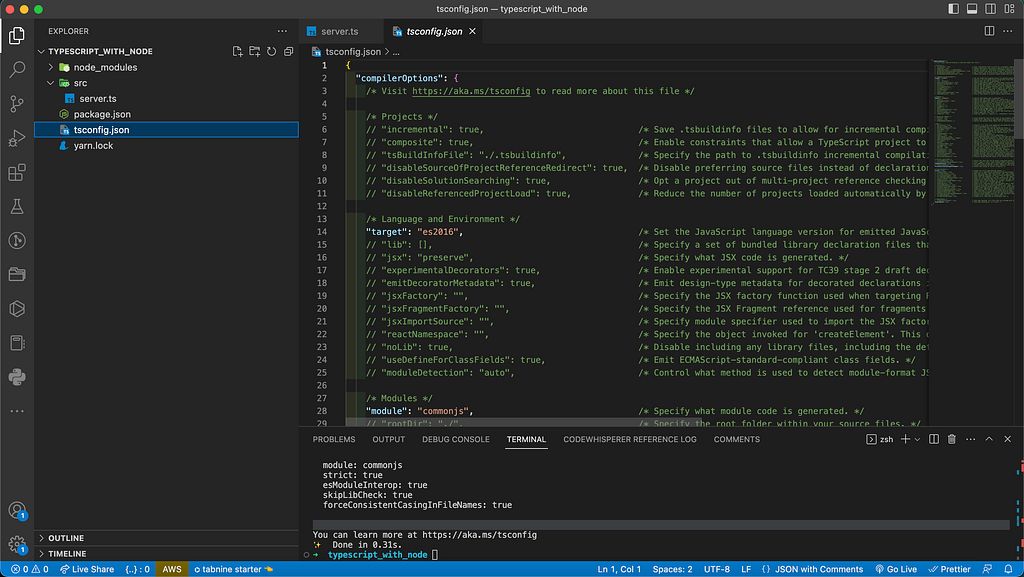Open terminal panel more actions
Image resolution: width=1024 pixels, height=577 pixels.
970,439
